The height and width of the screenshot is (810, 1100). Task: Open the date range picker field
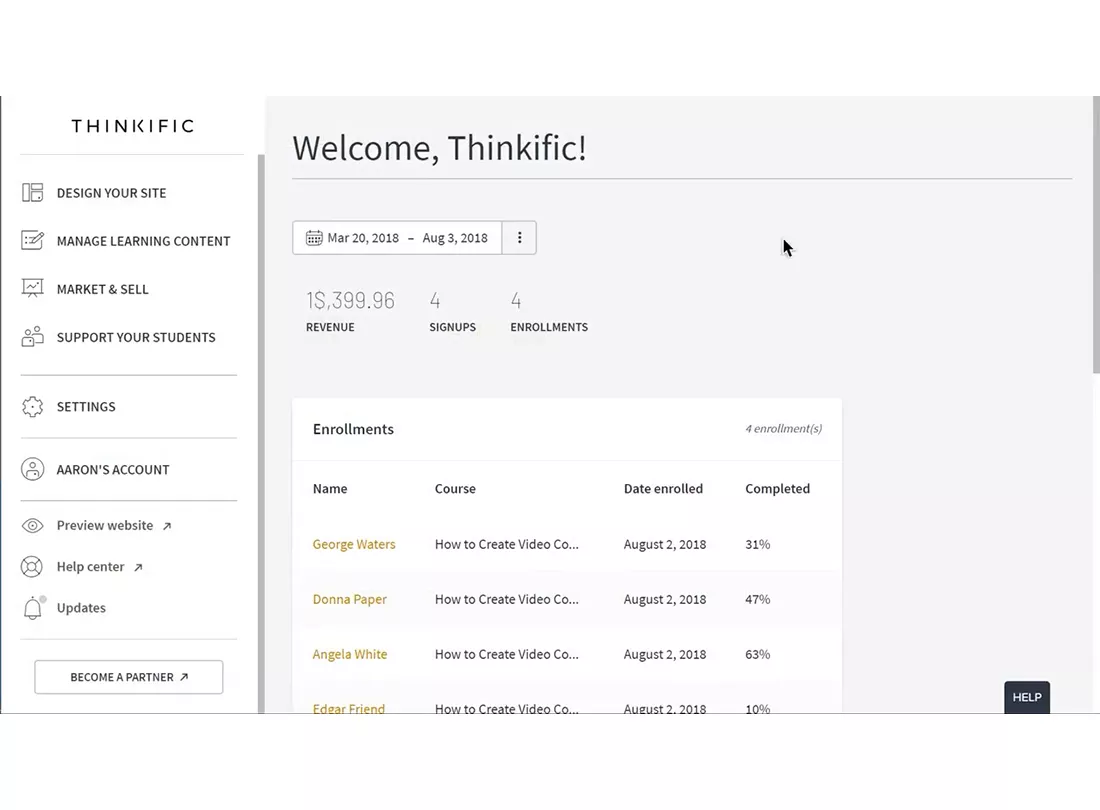point(397,238)
